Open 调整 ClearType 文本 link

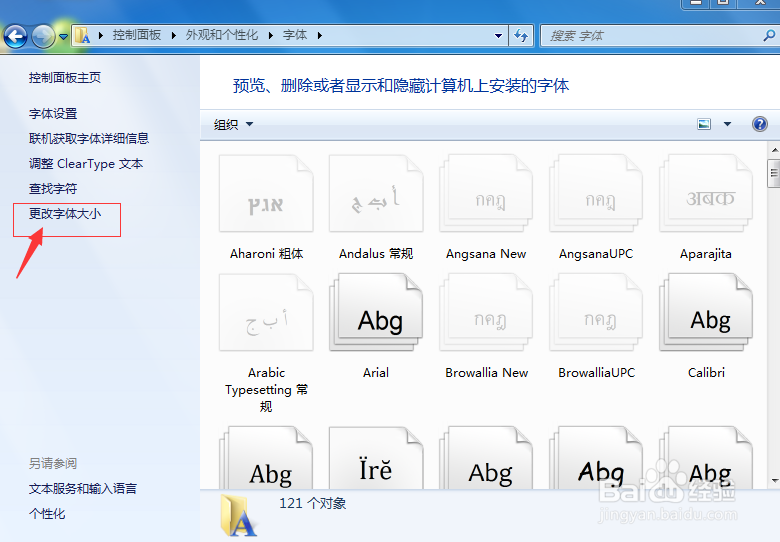click(x=86, y=164)
